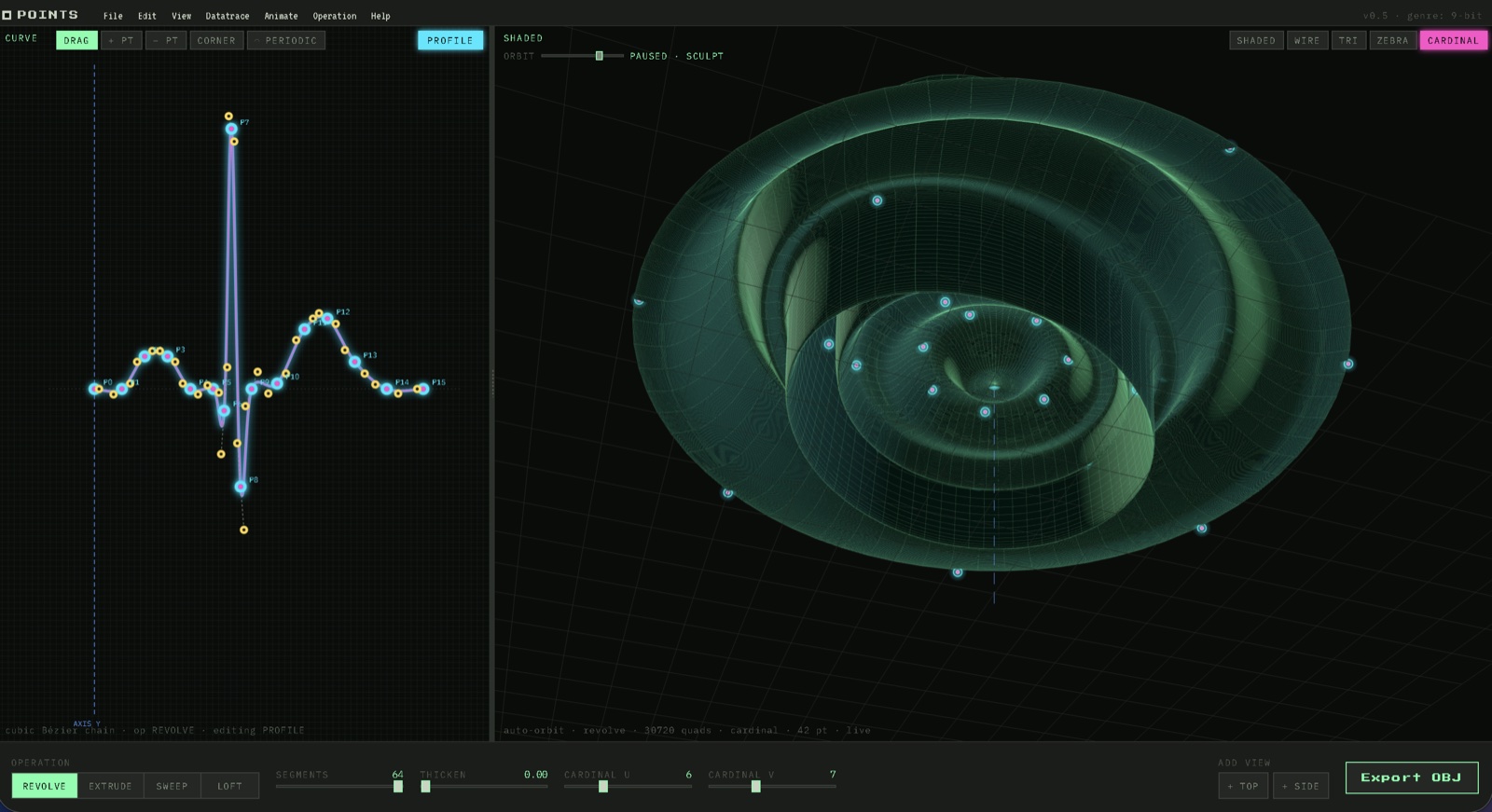Click the version 'v0.5 · genre: 9-bit' text
This screenshot has width=1492, height=812.
point(1422,16)
